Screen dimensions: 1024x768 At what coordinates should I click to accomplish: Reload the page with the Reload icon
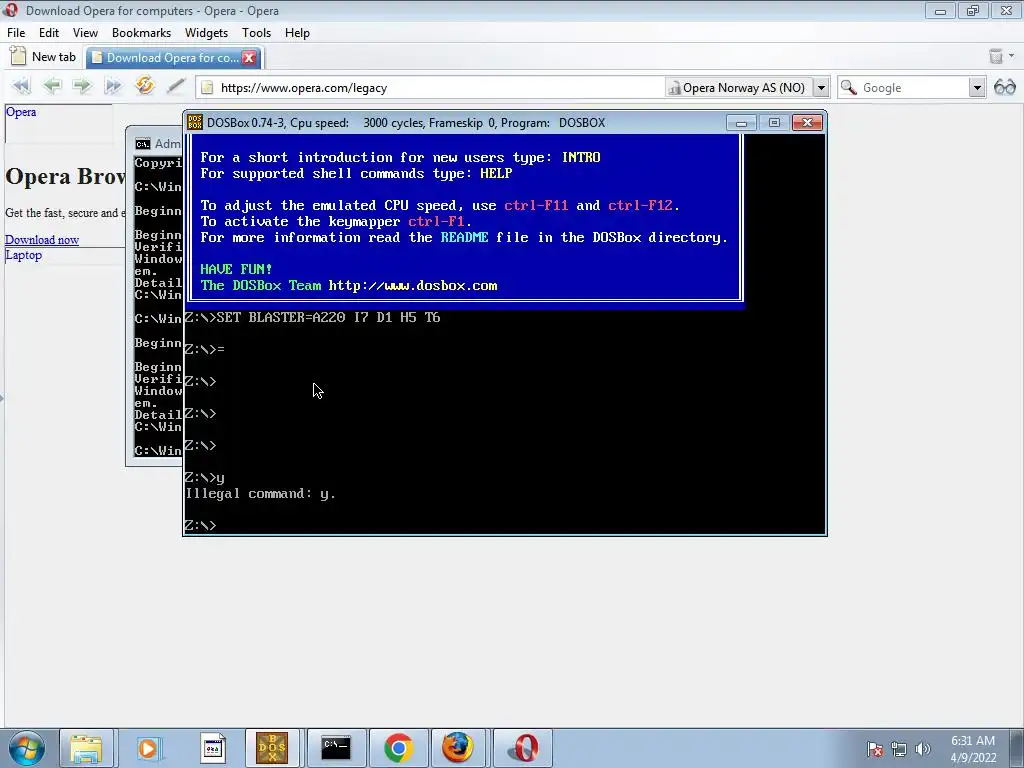pos(144,86)
